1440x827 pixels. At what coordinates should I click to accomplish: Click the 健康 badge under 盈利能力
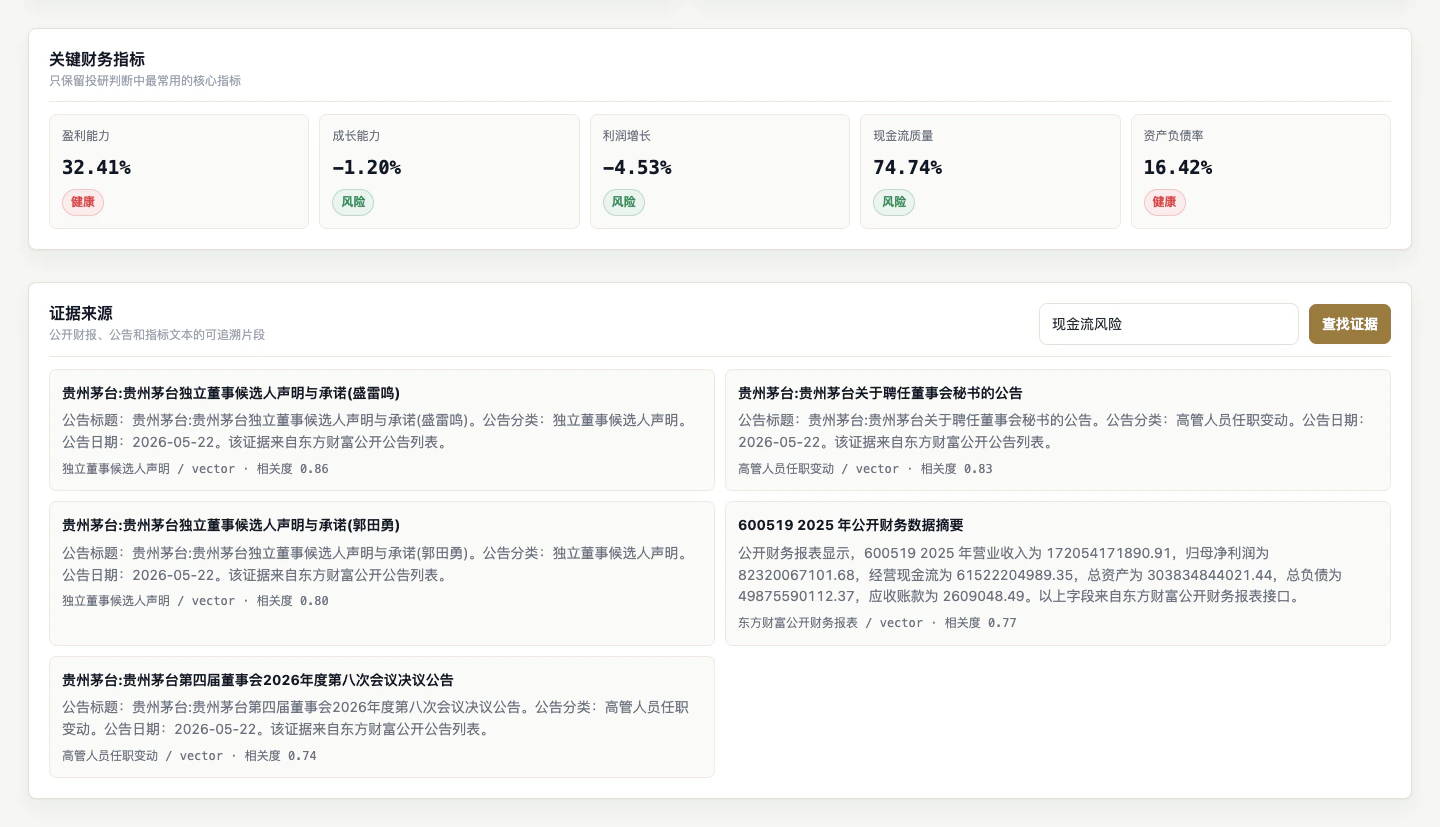click(x=83, y=202)
